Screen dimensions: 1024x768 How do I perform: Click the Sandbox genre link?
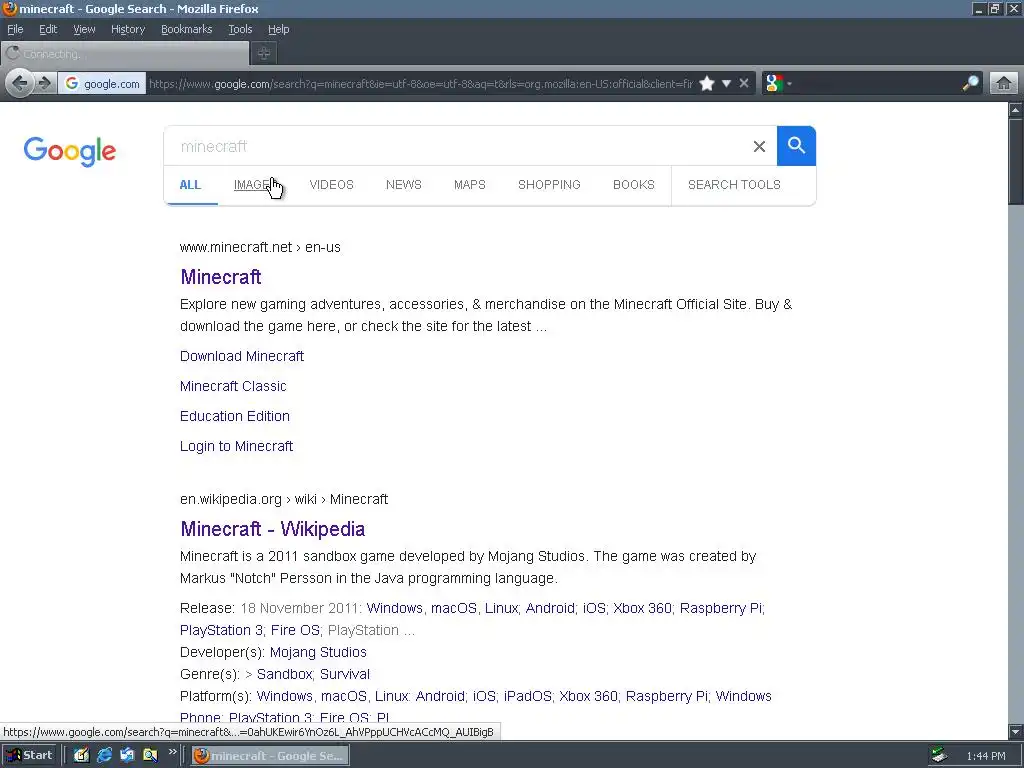[284, 674]
